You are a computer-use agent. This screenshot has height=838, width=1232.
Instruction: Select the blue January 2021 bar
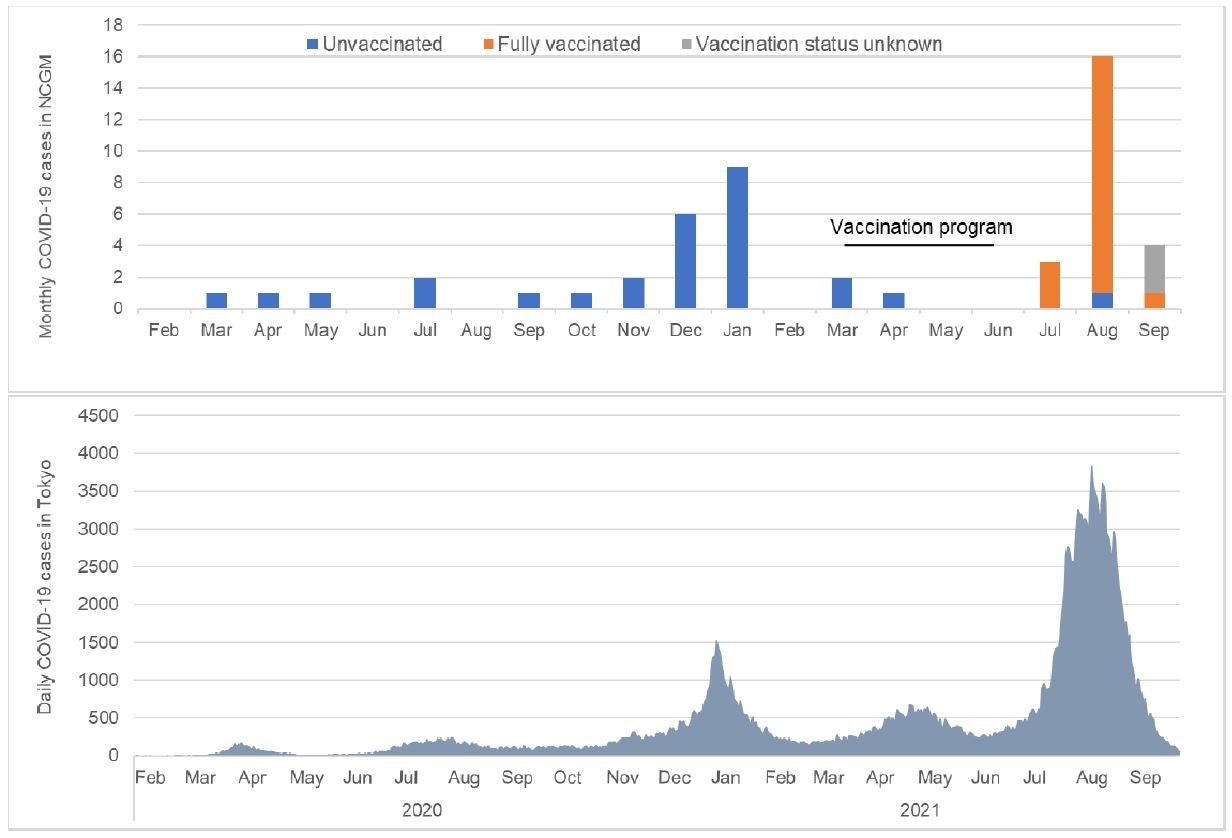point(738,240)
